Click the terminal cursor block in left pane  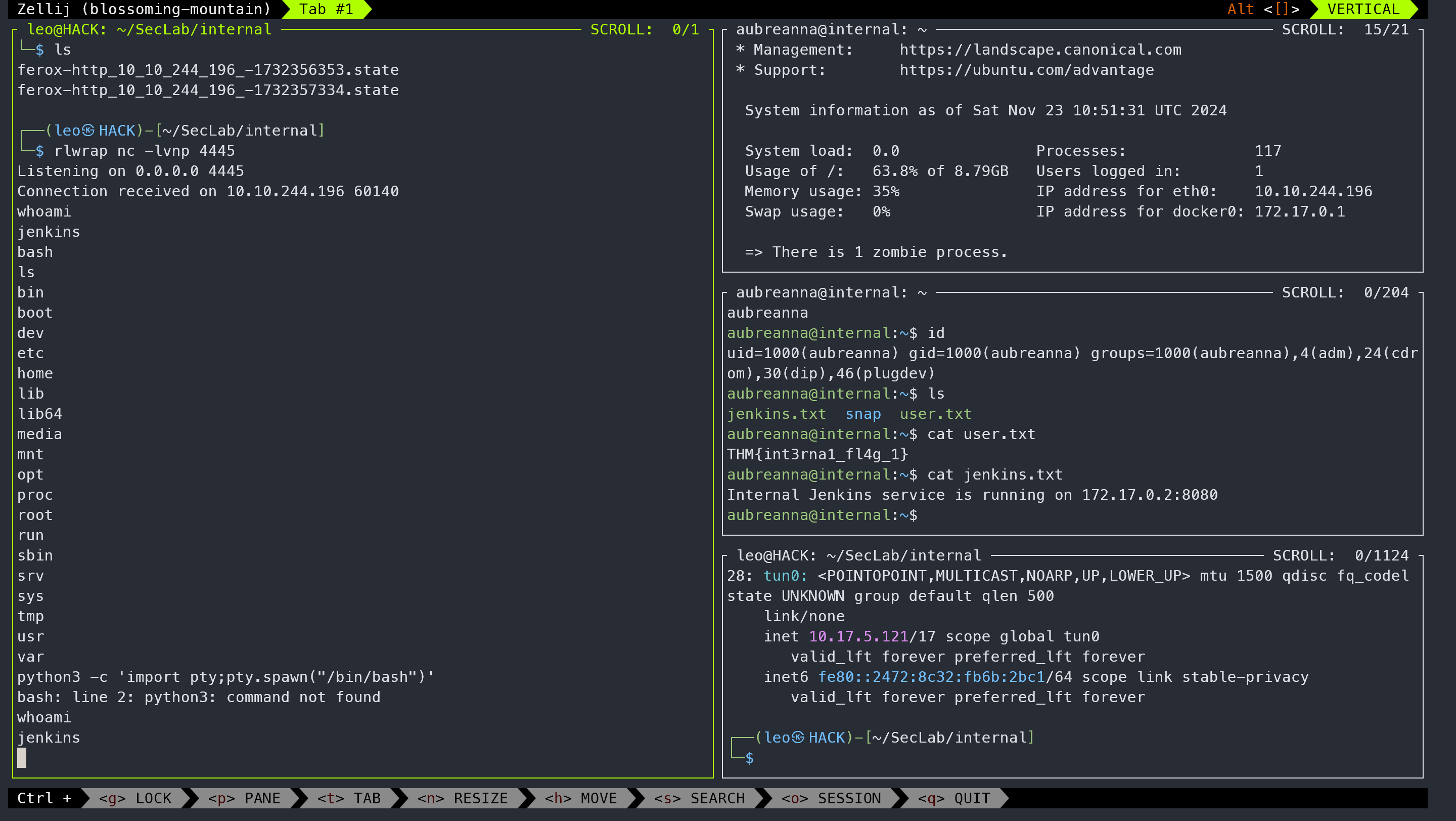click(x=21, y=758)
